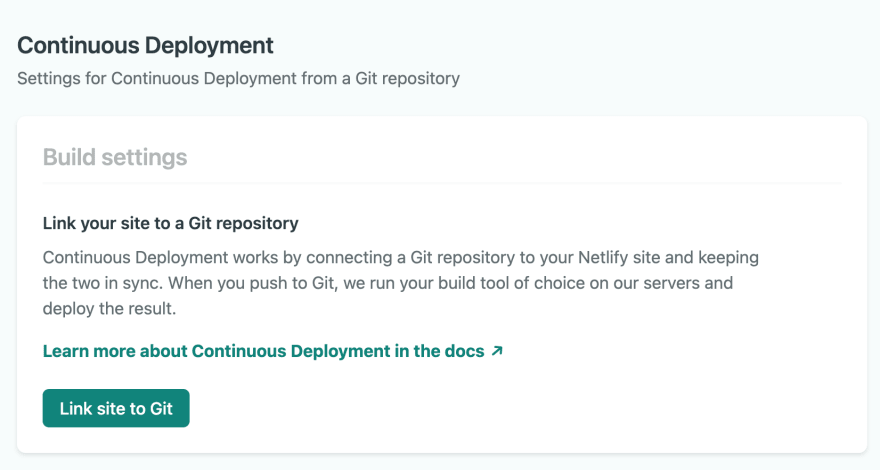Viewport: 880px width, 470px height.
Task: Click the line starting Continuous Deployment works by
Action: tap(401, 257)
